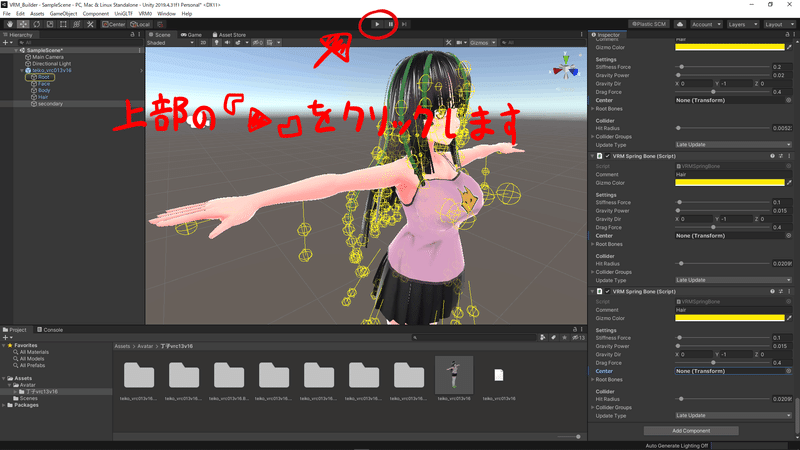Select the combined Transform tool

click(x=77, y=24)
